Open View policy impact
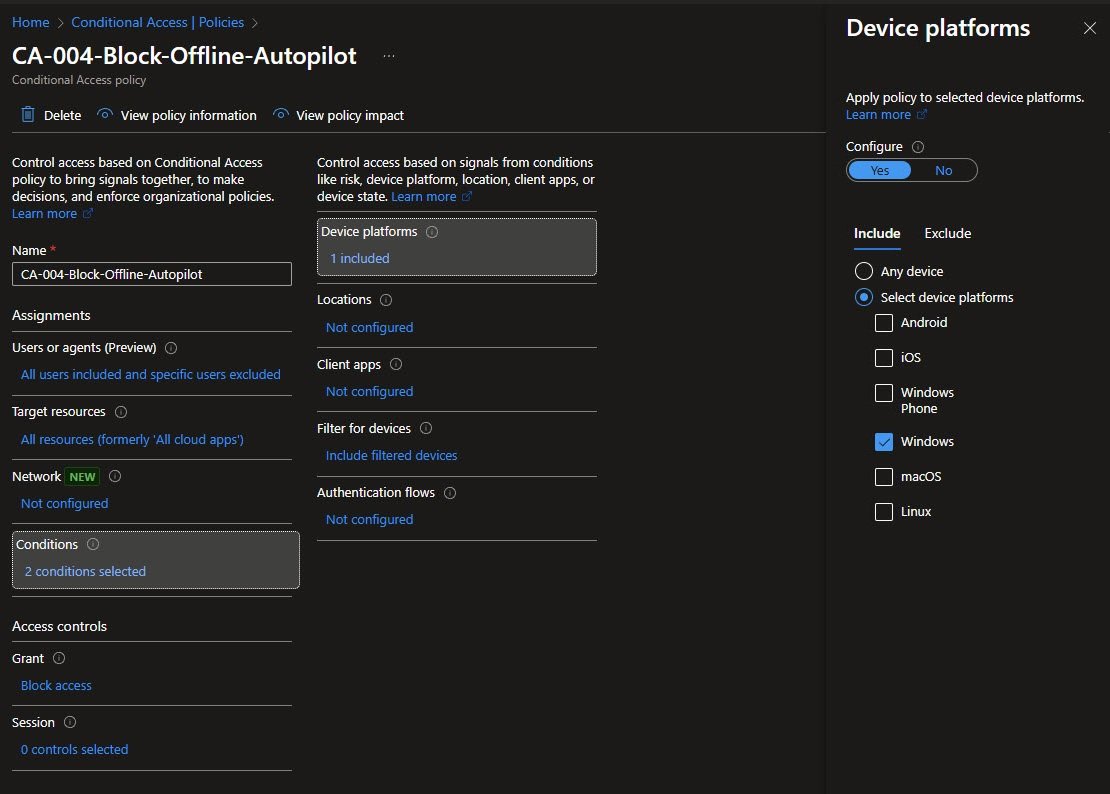The width and height of the screenshot is (1110, 794). click(349, 115)
